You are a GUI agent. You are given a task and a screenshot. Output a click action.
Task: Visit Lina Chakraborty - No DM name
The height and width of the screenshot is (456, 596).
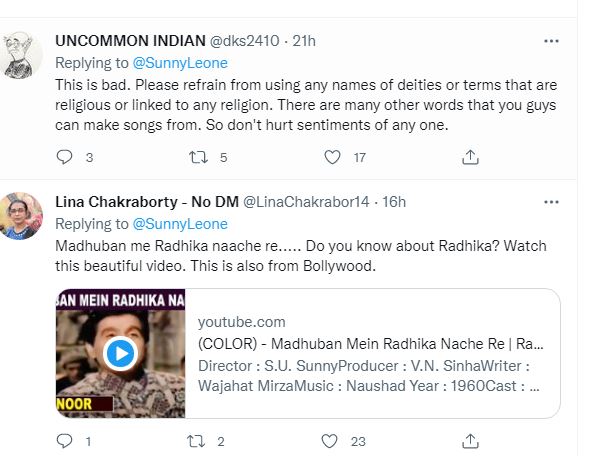click(147, 202)
